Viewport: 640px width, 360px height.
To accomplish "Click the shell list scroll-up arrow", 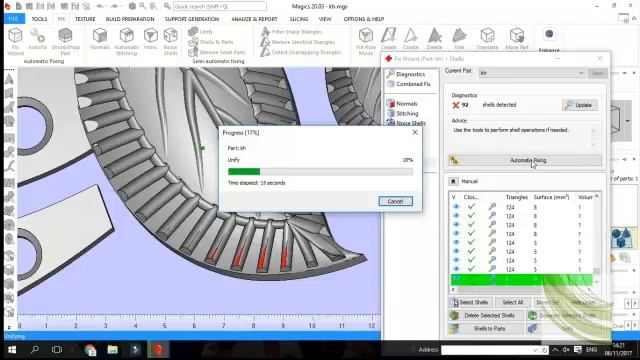I will 597,197.
